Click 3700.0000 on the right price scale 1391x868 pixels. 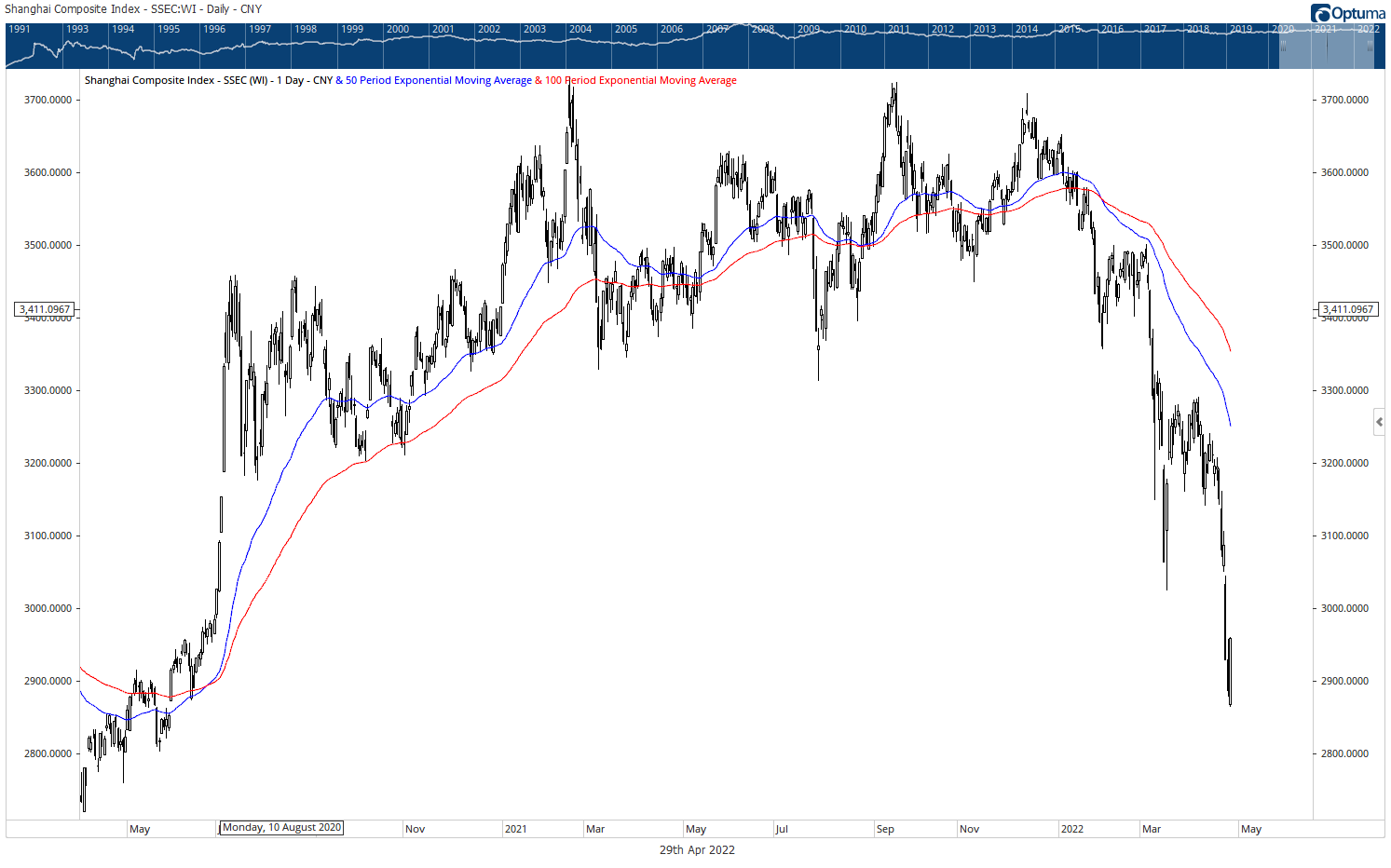click(x=1344, y=100)
